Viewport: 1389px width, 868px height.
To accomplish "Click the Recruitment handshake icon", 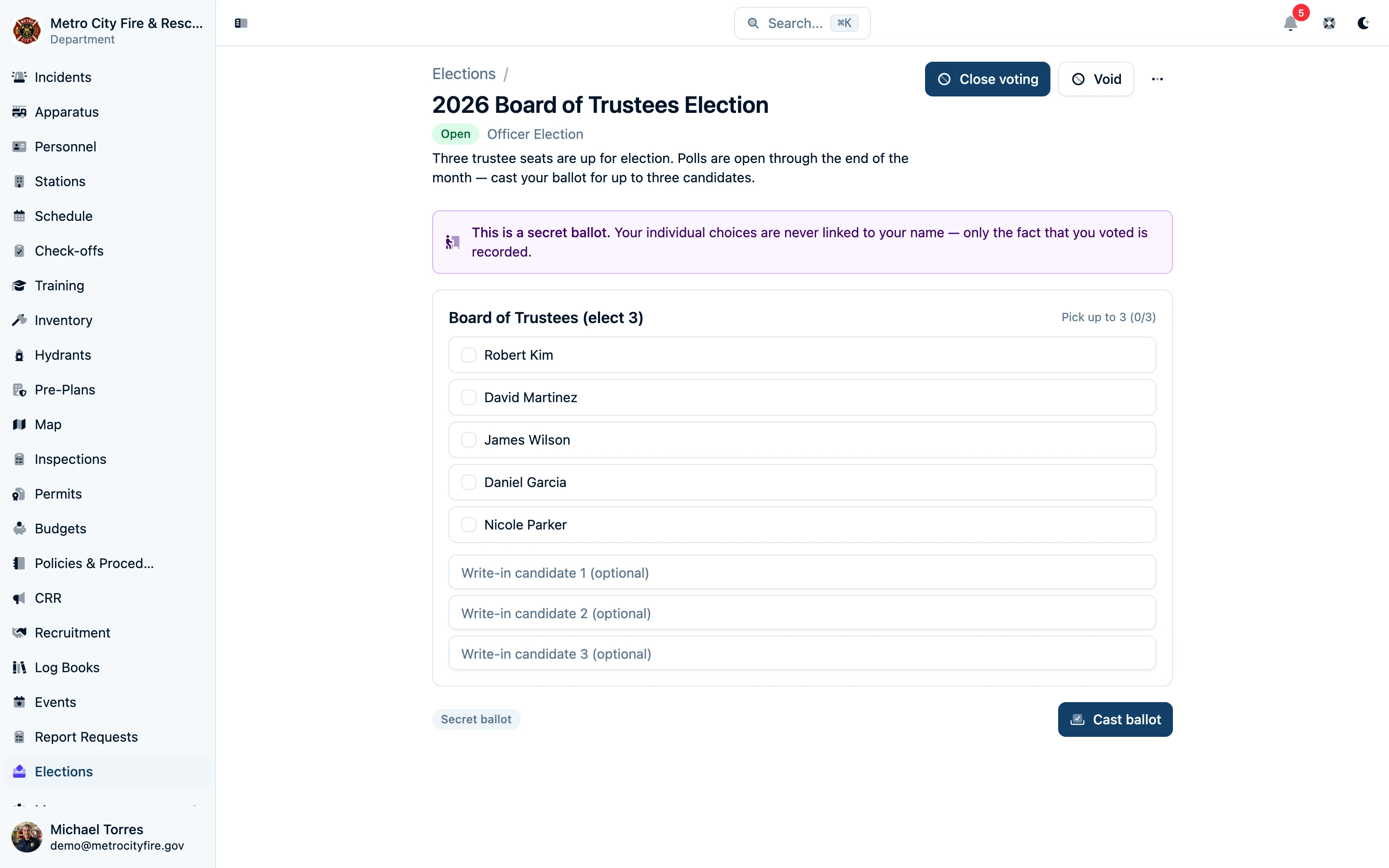I will pyautogui.click(x=19, y=633).
